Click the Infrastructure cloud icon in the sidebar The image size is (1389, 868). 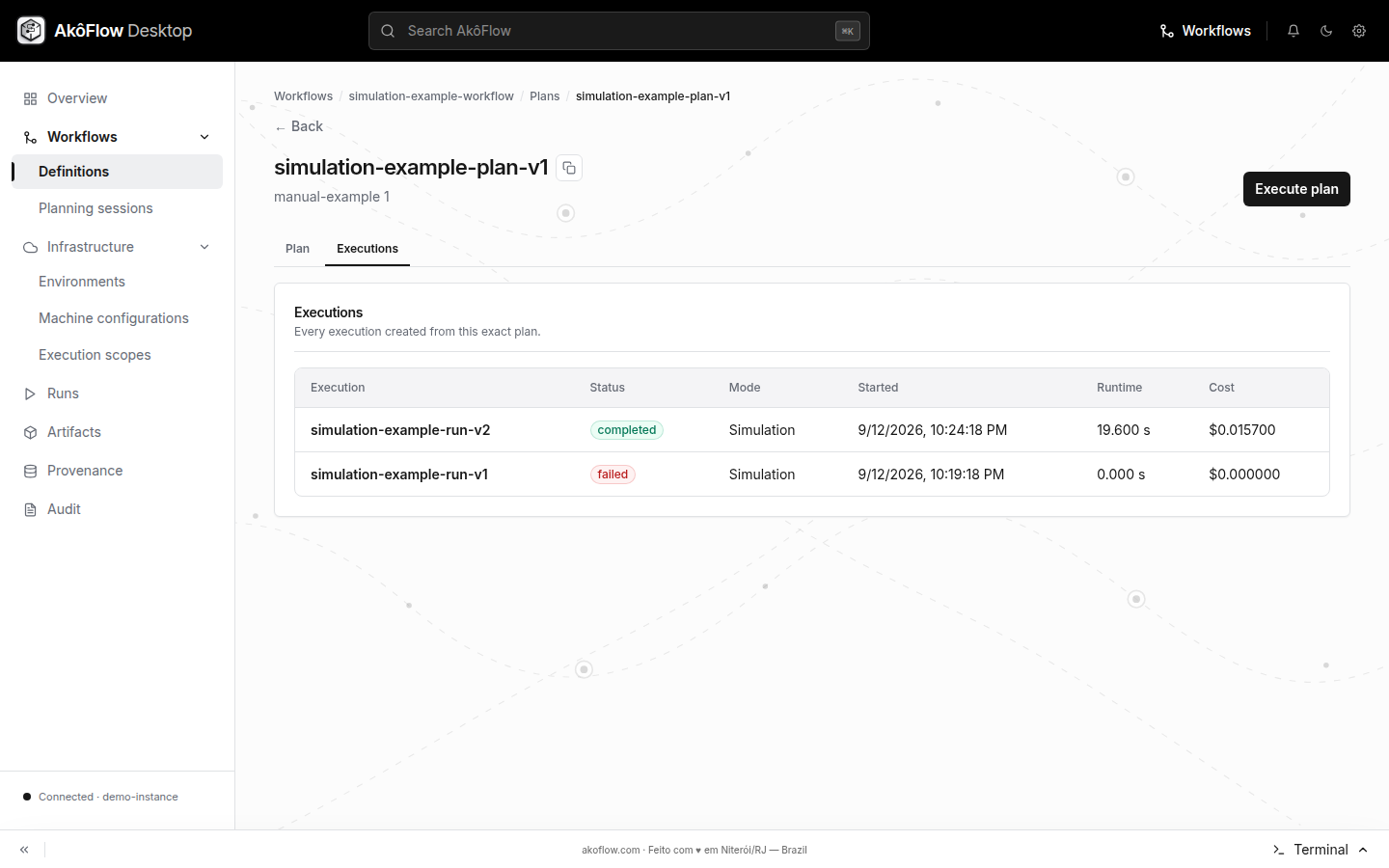pos(30,247)
